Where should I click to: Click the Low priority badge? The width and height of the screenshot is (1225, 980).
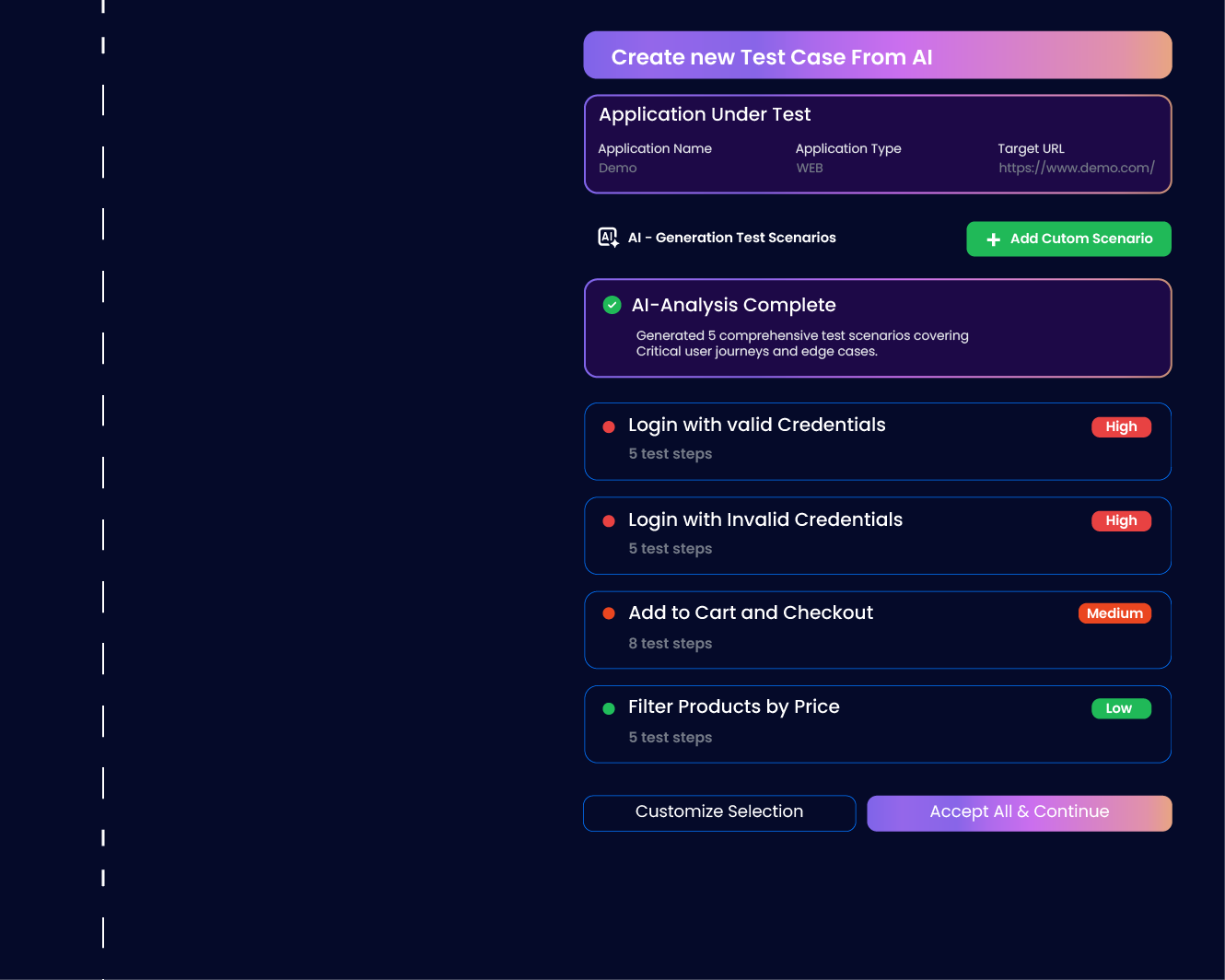1121,708
